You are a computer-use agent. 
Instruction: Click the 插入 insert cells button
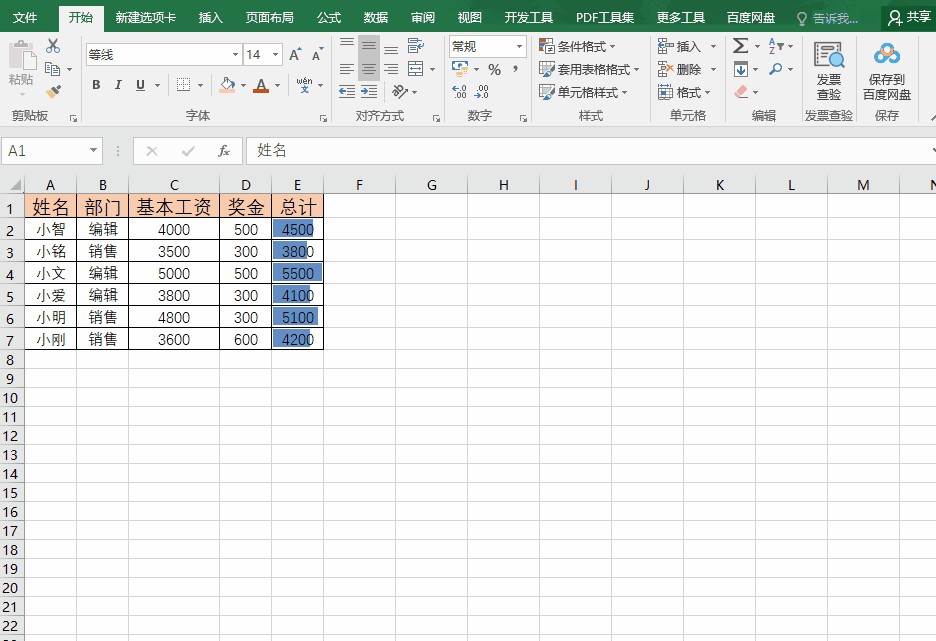pyautogui.click(x=680, y=46)
